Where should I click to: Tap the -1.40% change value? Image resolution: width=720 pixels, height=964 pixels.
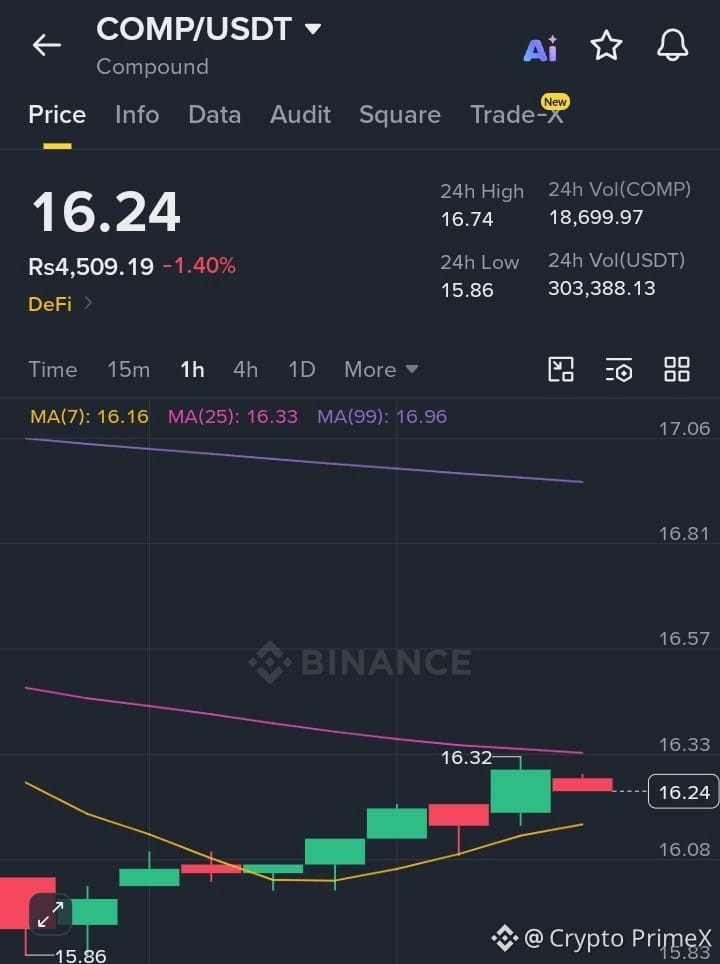tap(199, 266)
